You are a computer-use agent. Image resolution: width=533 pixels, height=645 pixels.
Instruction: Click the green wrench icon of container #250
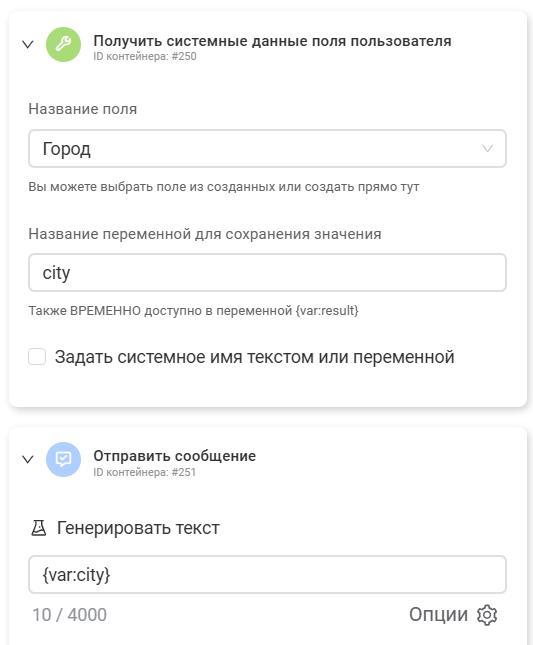pyautogui.click(x=63, y=44)
